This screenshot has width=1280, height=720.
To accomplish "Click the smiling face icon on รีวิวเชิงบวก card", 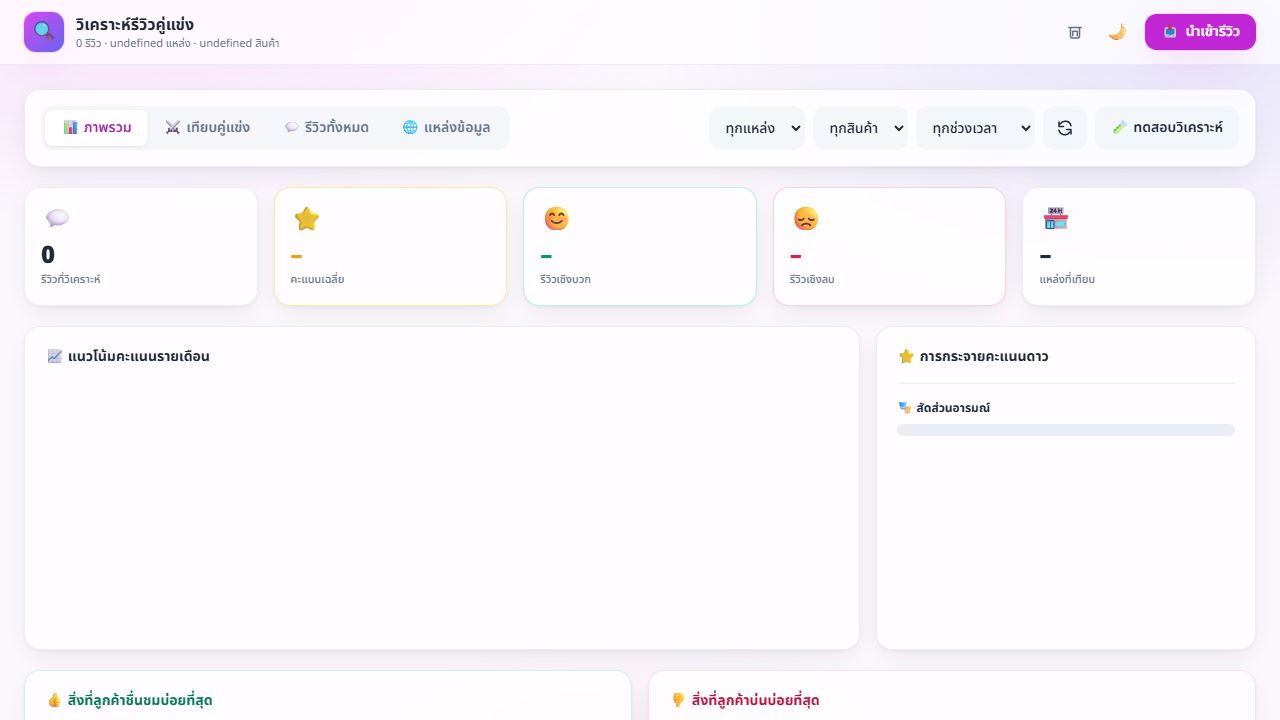I will 556,219.
